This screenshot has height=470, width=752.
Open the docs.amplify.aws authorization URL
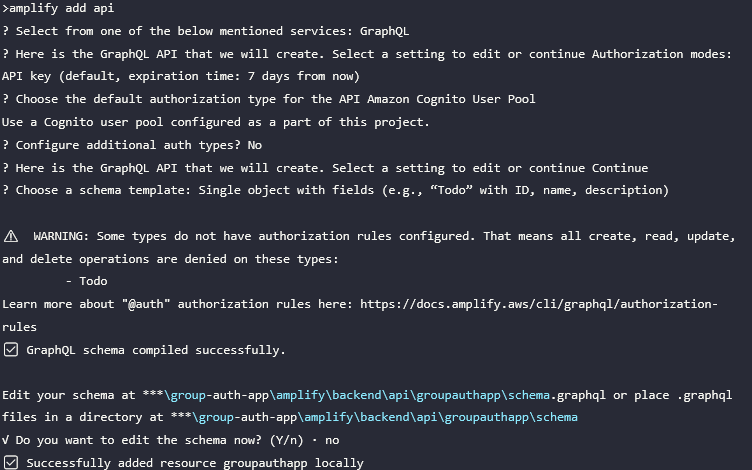tap(539, 304)
